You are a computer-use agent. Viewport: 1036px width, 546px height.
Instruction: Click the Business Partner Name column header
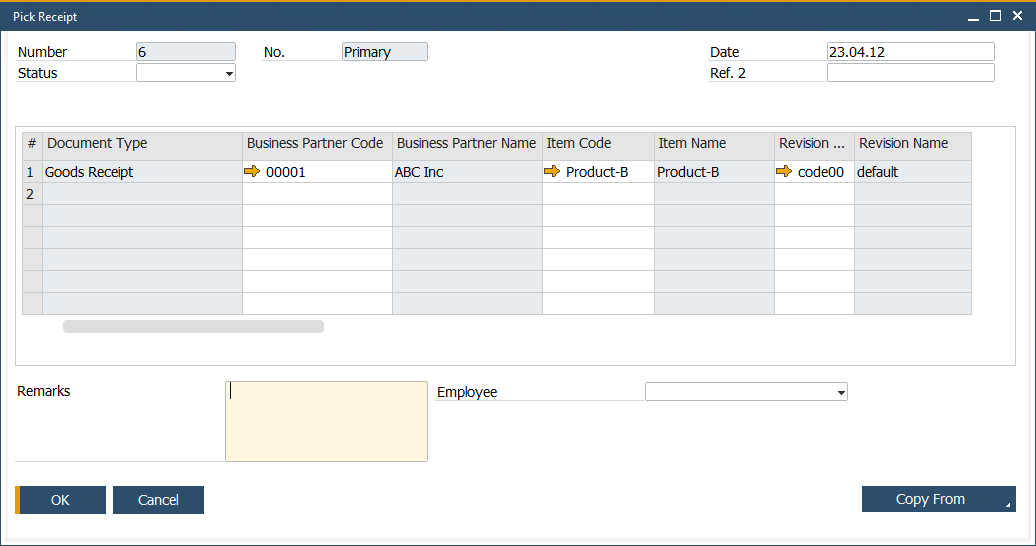467,144
